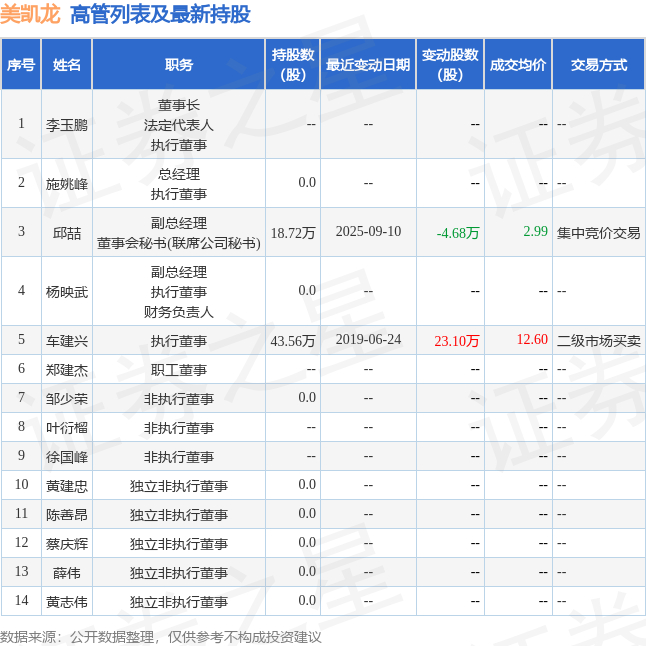The width and height of the screenshot is (646, 646).
Task: Click the average price 2.99
Action: pos(536,231)
